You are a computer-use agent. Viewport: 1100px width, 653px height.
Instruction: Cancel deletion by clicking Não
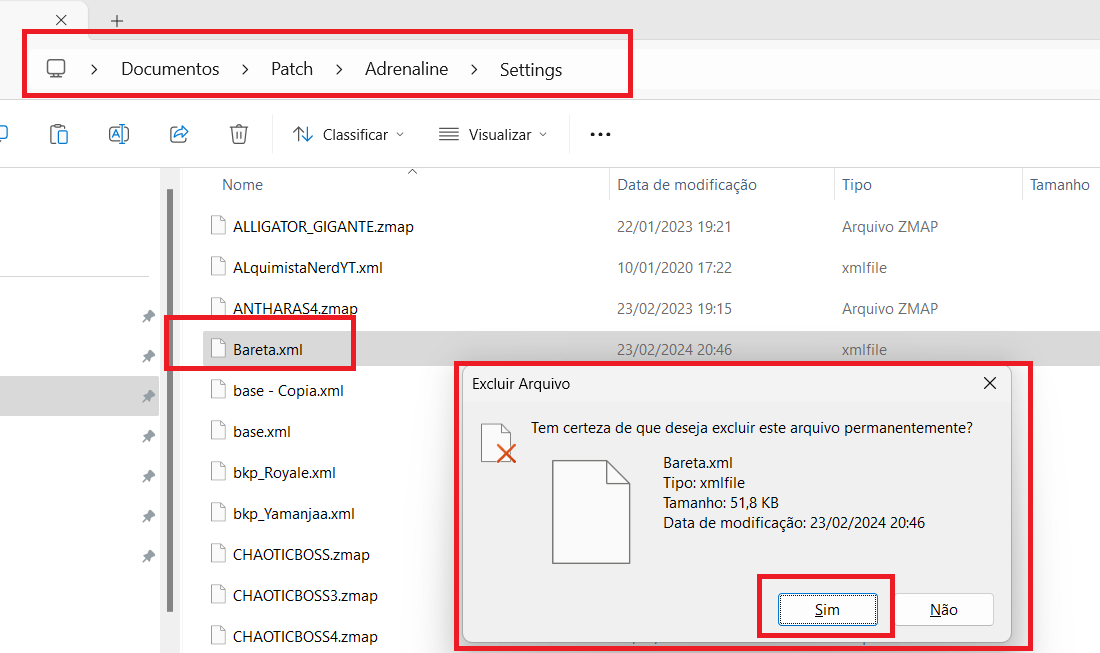click(x=943, y=609)
